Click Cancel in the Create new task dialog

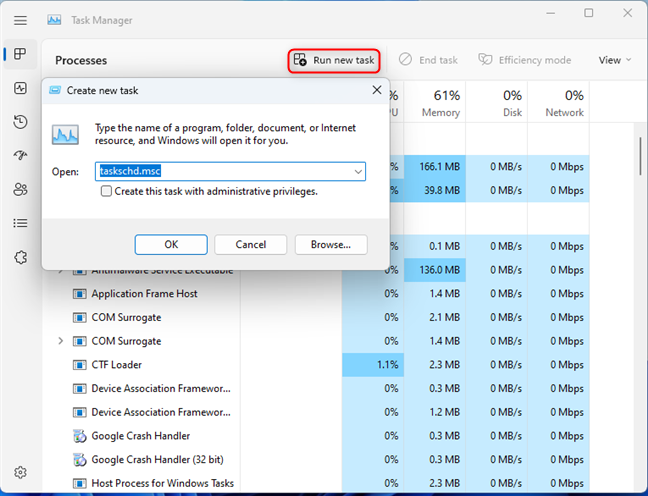[x=250, y=245]
